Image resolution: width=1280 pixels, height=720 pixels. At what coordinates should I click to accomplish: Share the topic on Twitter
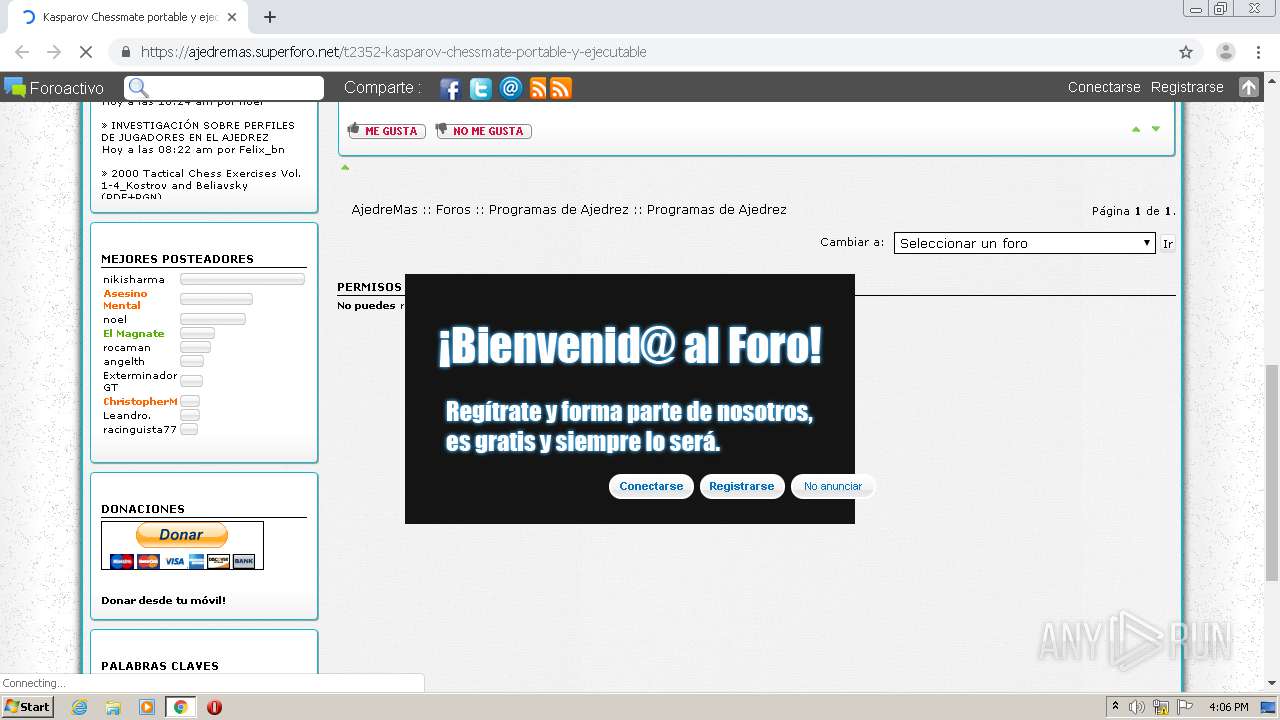pos(481,88)
